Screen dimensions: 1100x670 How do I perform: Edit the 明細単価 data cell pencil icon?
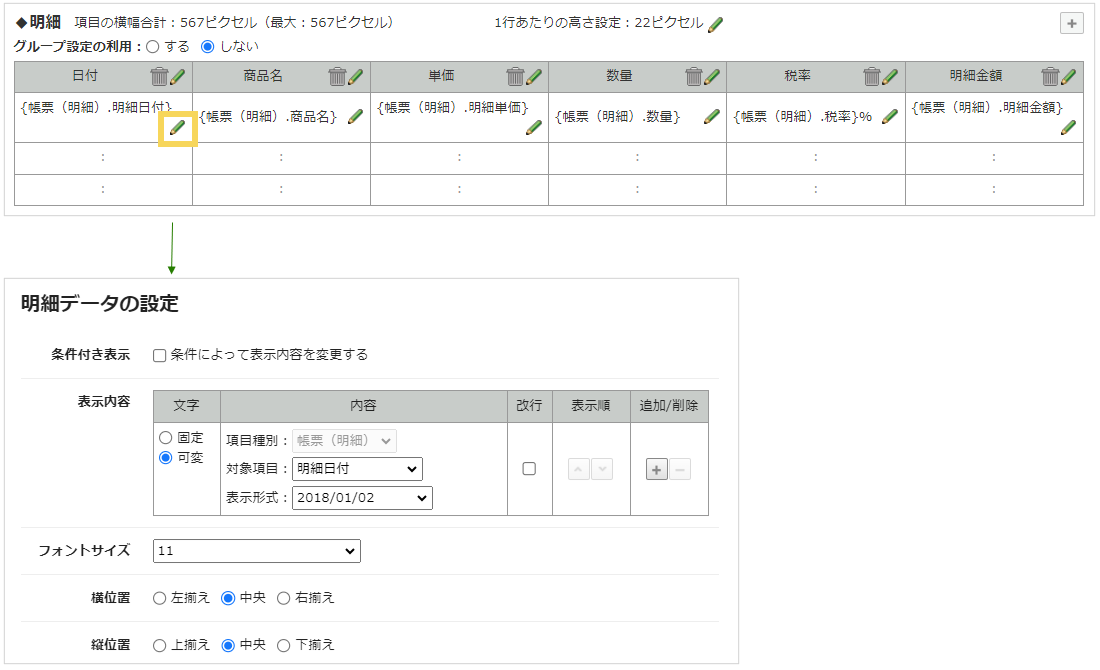click(x=533, y=127)
